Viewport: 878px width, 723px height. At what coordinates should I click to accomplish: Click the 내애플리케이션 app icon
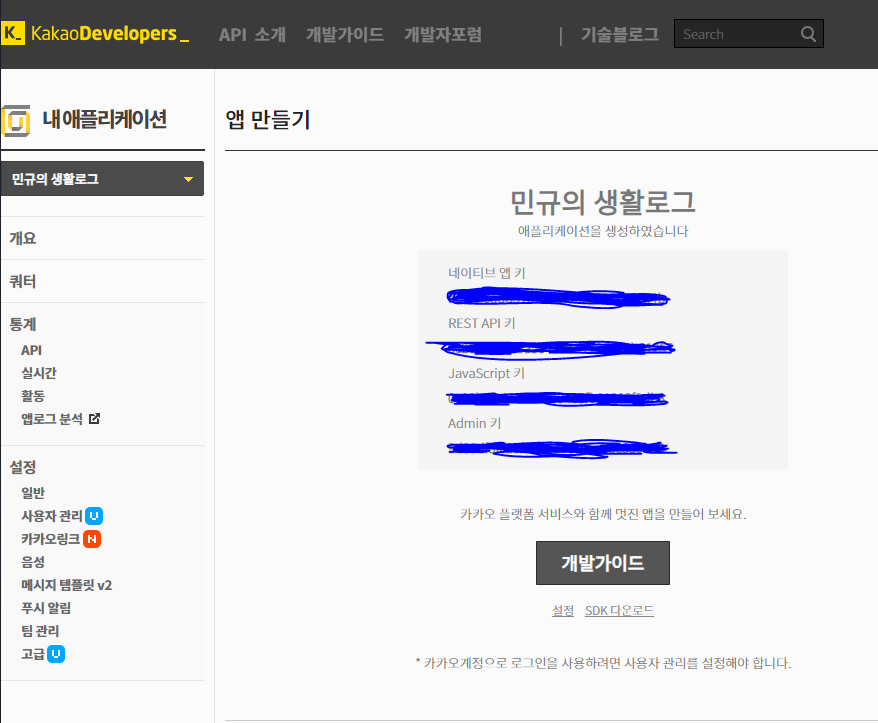coord(16,120)
